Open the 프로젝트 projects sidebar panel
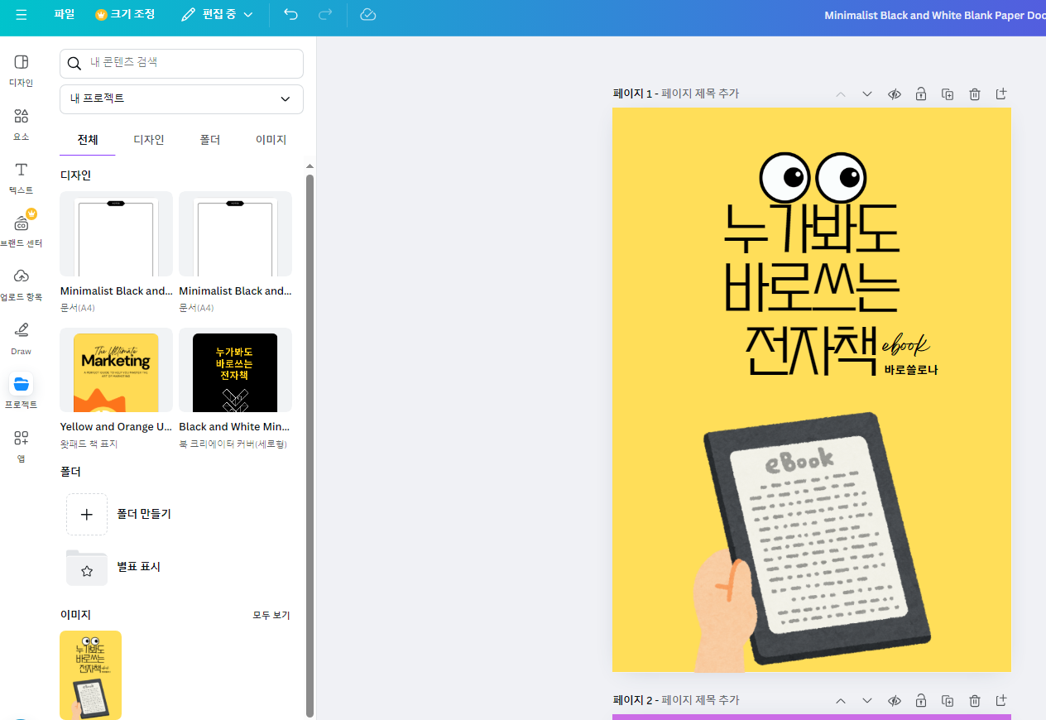 coord(21,392)
